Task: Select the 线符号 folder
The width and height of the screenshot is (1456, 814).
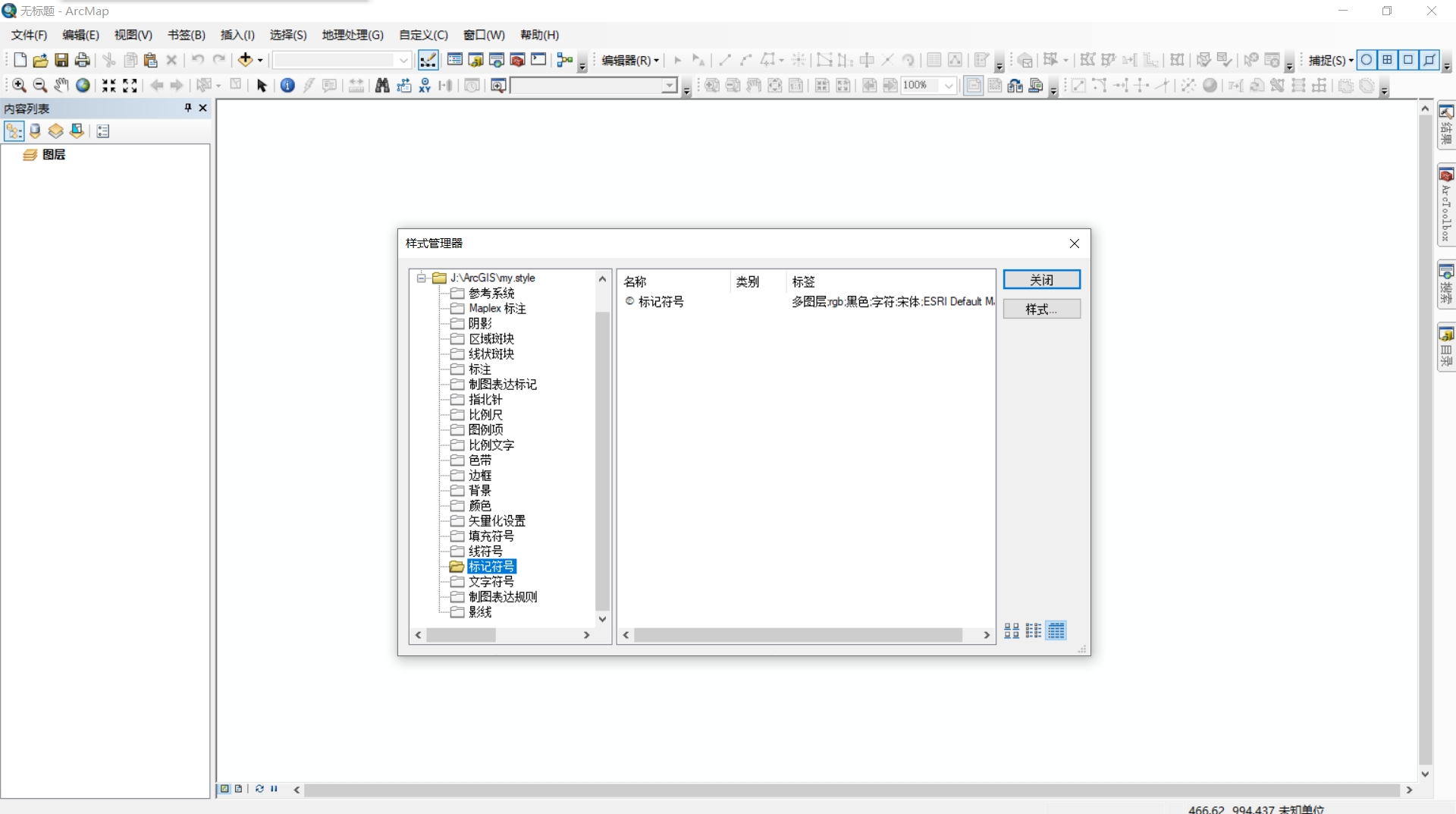Action: (x=485, y=552)
